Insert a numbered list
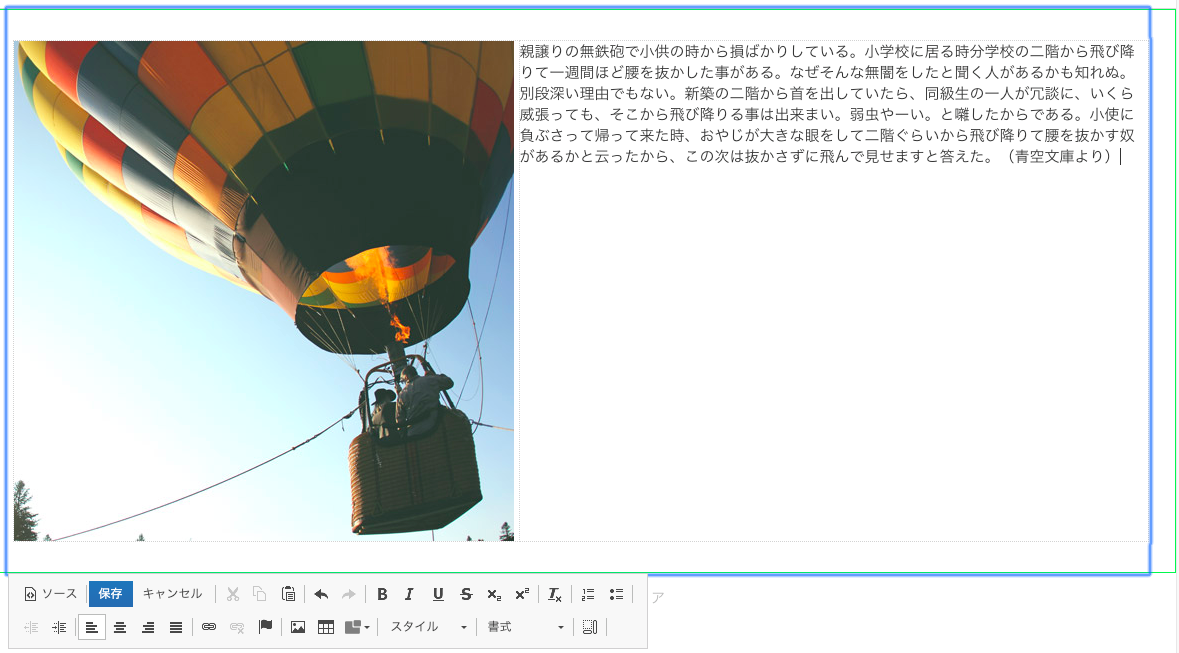This screenshot has height=653, width=1179. click(x=588, y=594)
